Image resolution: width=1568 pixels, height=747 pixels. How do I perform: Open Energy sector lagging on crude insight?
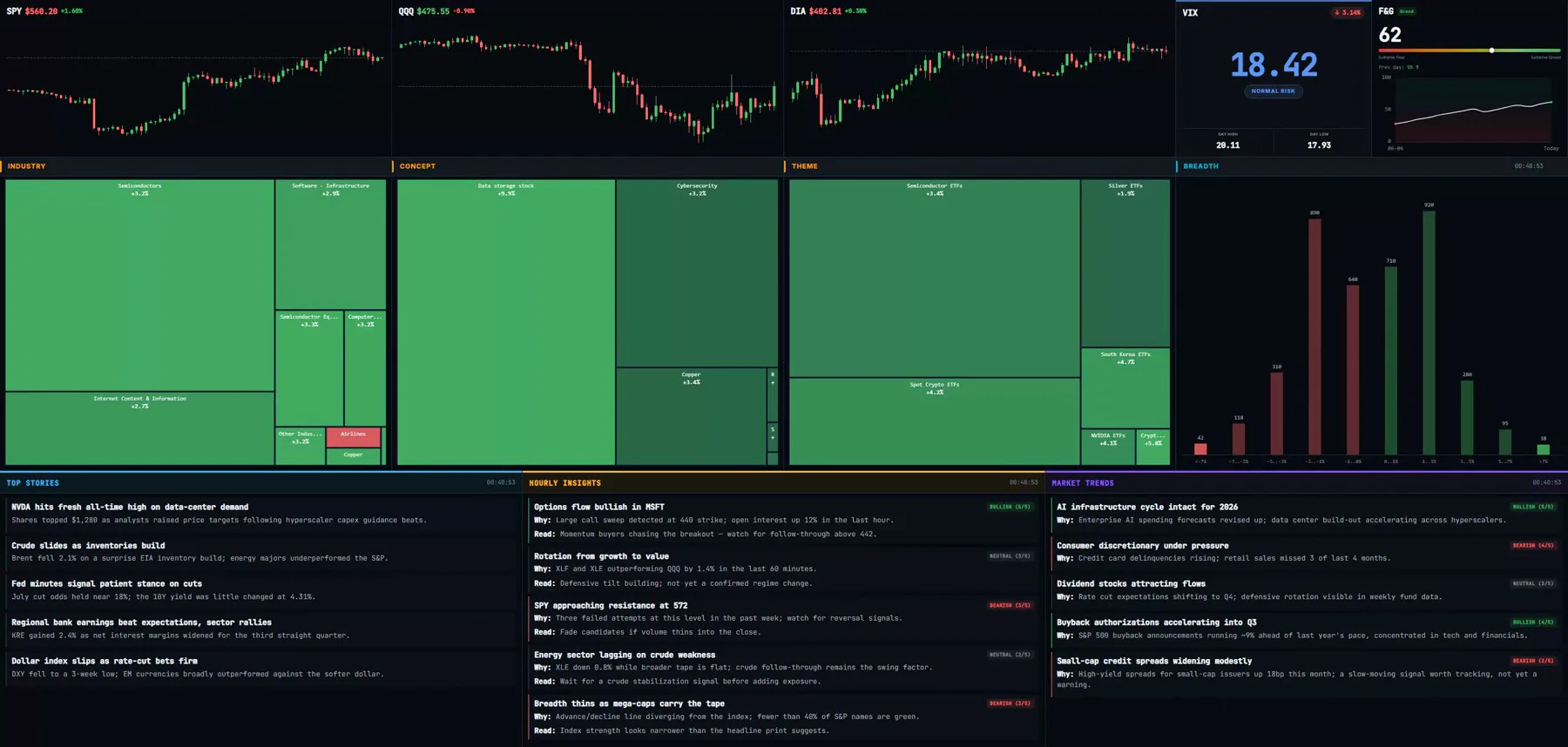pyautogui.click(x=783, y=668)
